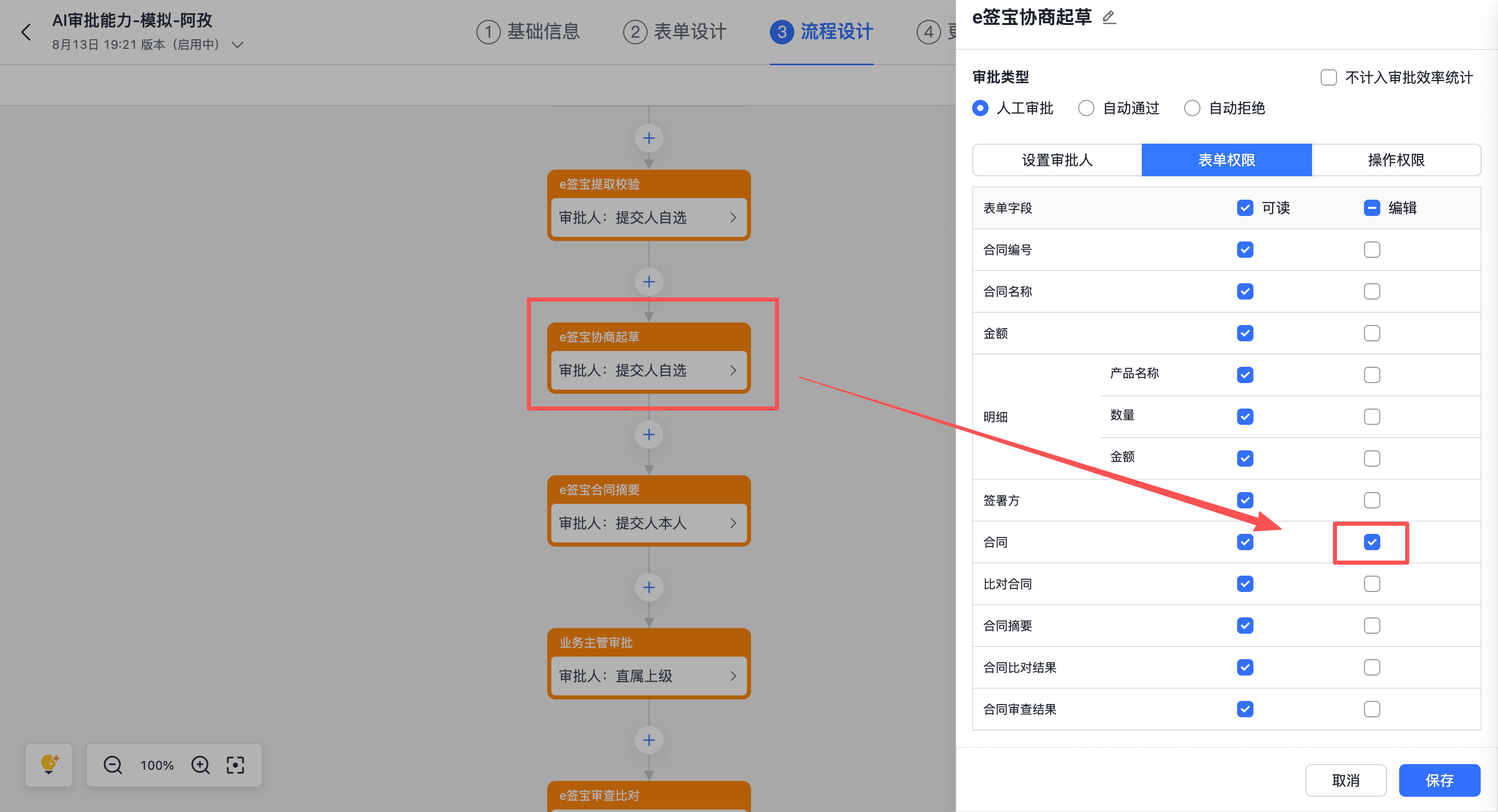Select 人工审批 radio option
Screen dimensions: 1498x812
pyautogui.click(x=980, y=108)
